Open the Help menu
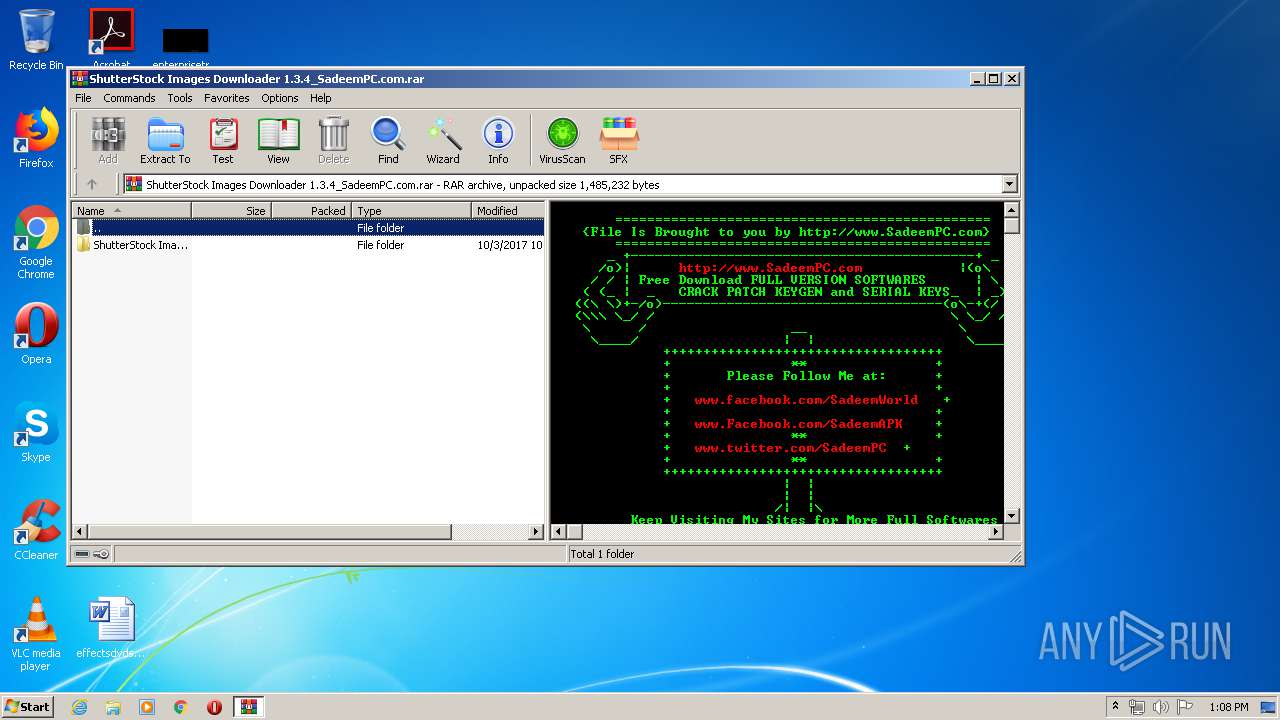Screen dimensions: 1280x720 [320, 98]
